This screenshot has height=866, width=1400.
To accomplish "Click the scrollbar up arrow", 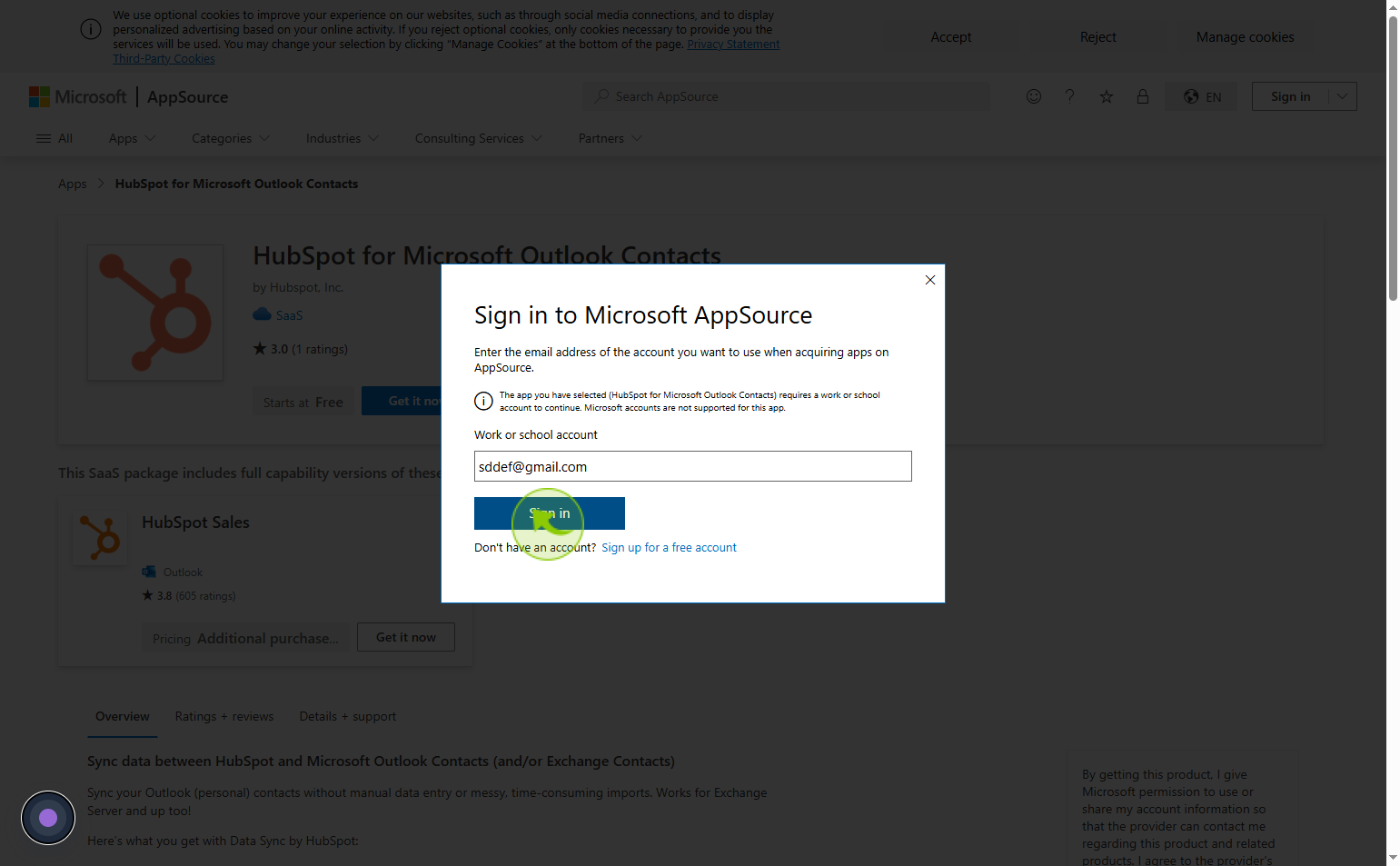I will (x=1393, y=6).
